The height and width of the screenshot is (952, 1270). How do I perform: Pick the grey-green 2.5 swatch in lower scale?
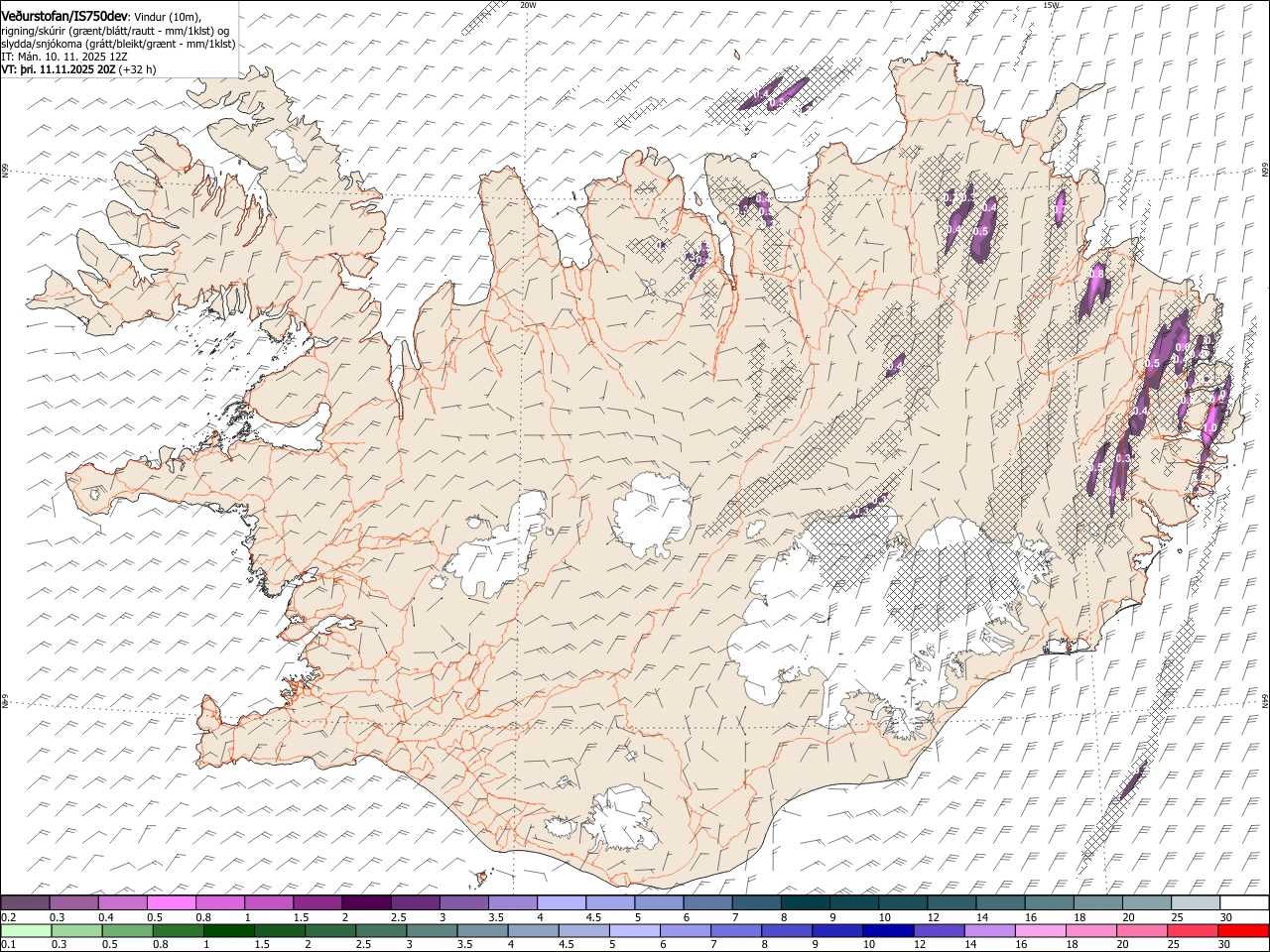(x=380, y=931)
